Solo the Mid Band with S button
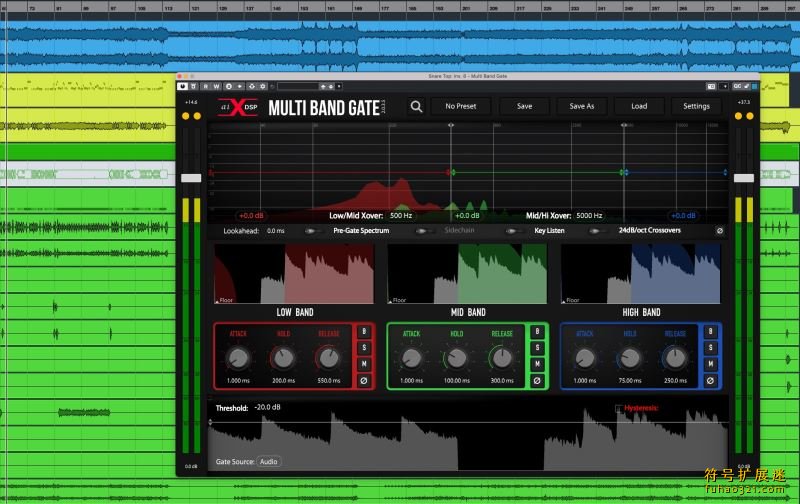The width and height of the screenshot is (800, 504). (537, 348)
